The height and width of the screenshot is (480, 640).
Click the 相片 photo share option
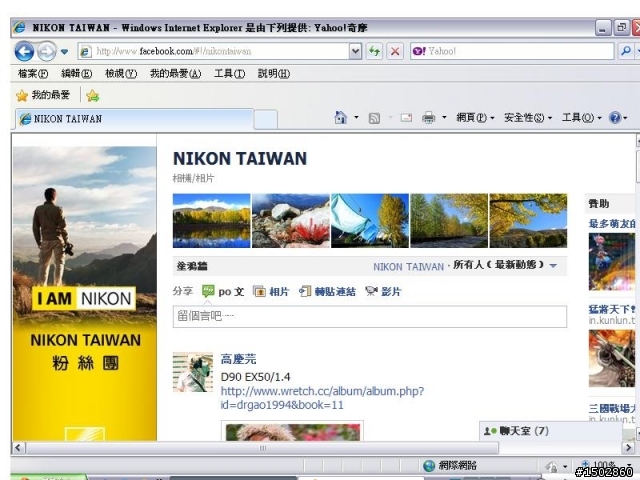pos(271,291)
